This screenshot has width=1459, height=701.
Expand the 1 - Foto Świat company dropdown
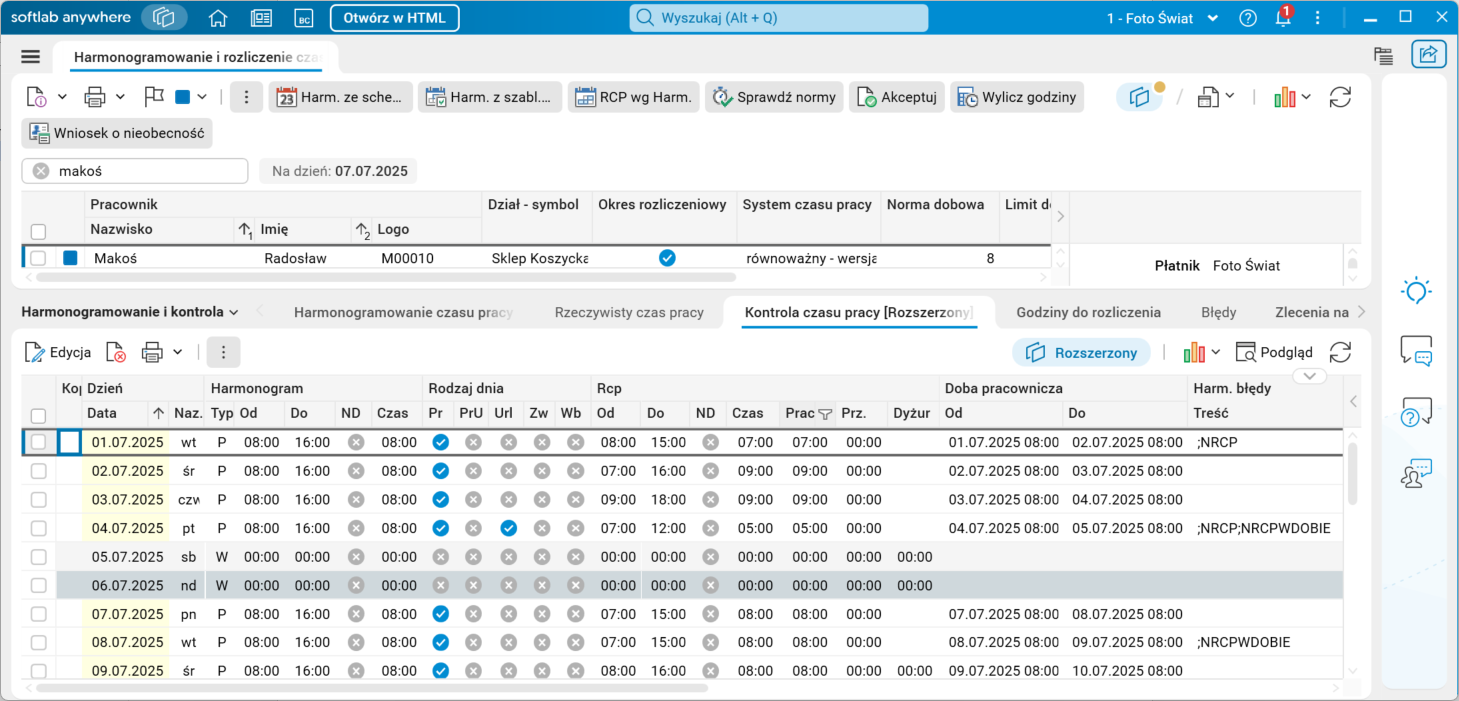tap(1212, 18)
